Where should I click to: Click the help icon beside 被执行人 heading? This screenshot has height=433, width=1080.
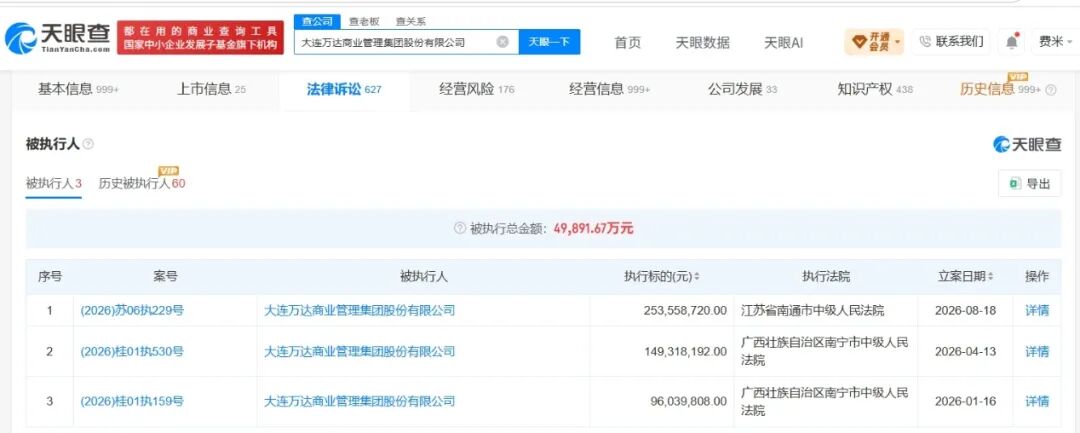(88, 144)
